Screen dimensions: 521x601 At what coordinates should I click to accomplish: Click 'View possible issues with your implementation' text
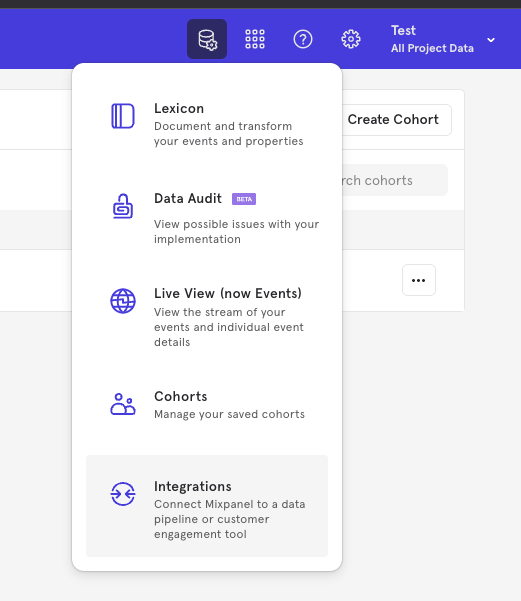tap(237, 232)
